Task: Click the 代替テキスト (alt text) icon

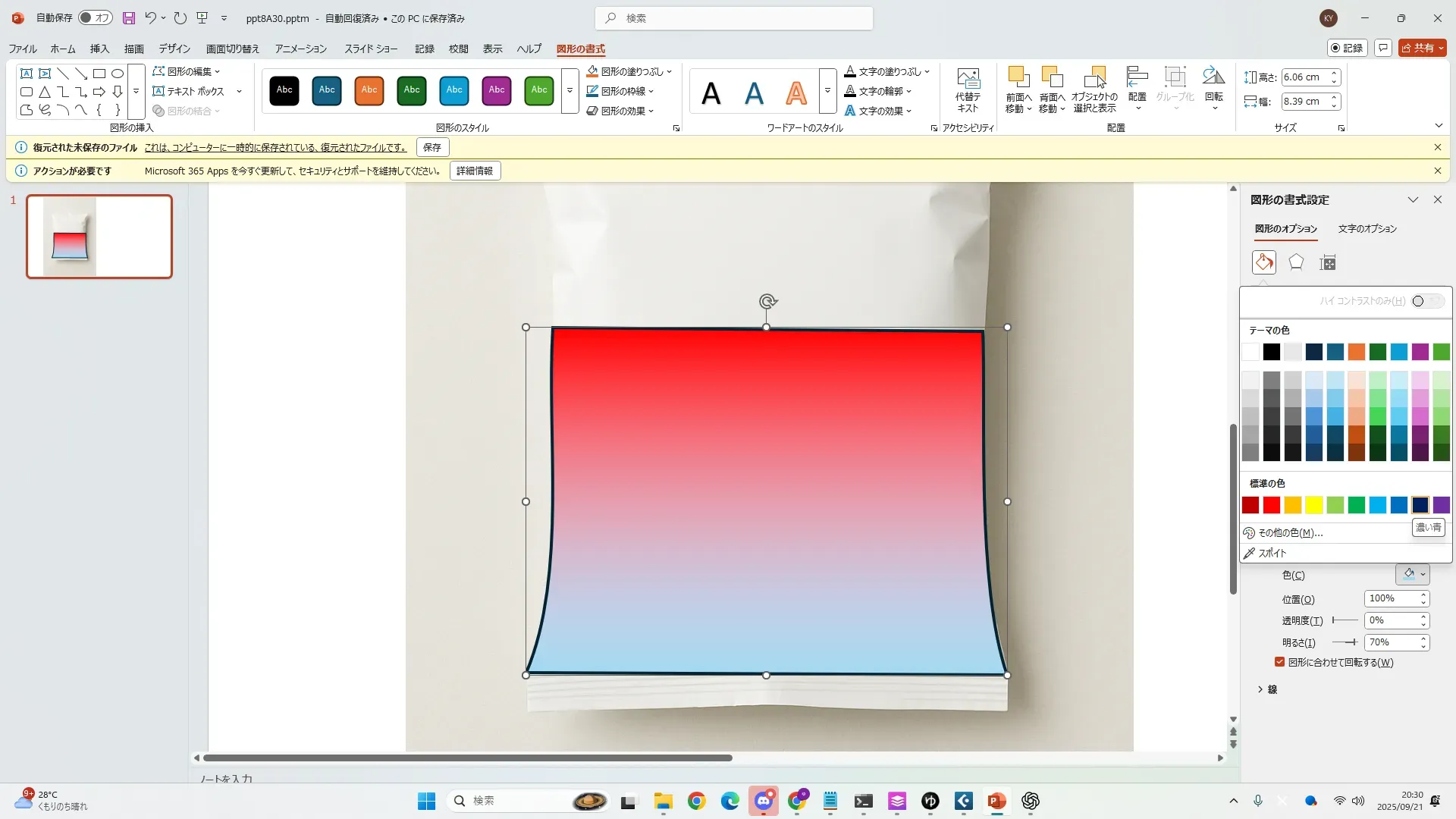Action: coord(968,80)
